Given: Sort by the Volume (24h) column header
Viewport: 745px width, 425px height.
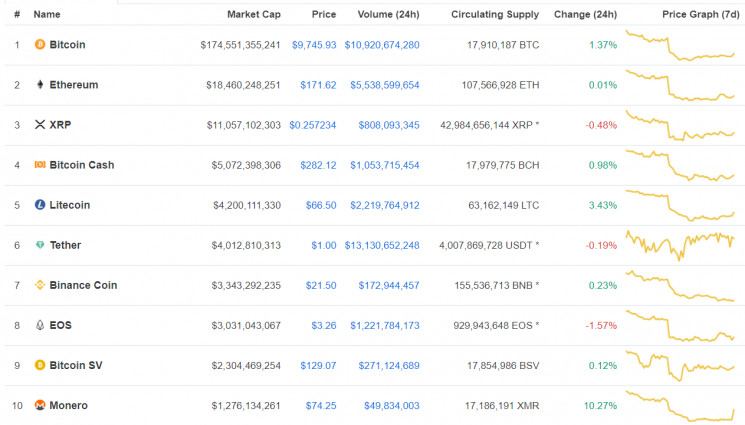Looking at the screenshot, I should pos(388,14).
